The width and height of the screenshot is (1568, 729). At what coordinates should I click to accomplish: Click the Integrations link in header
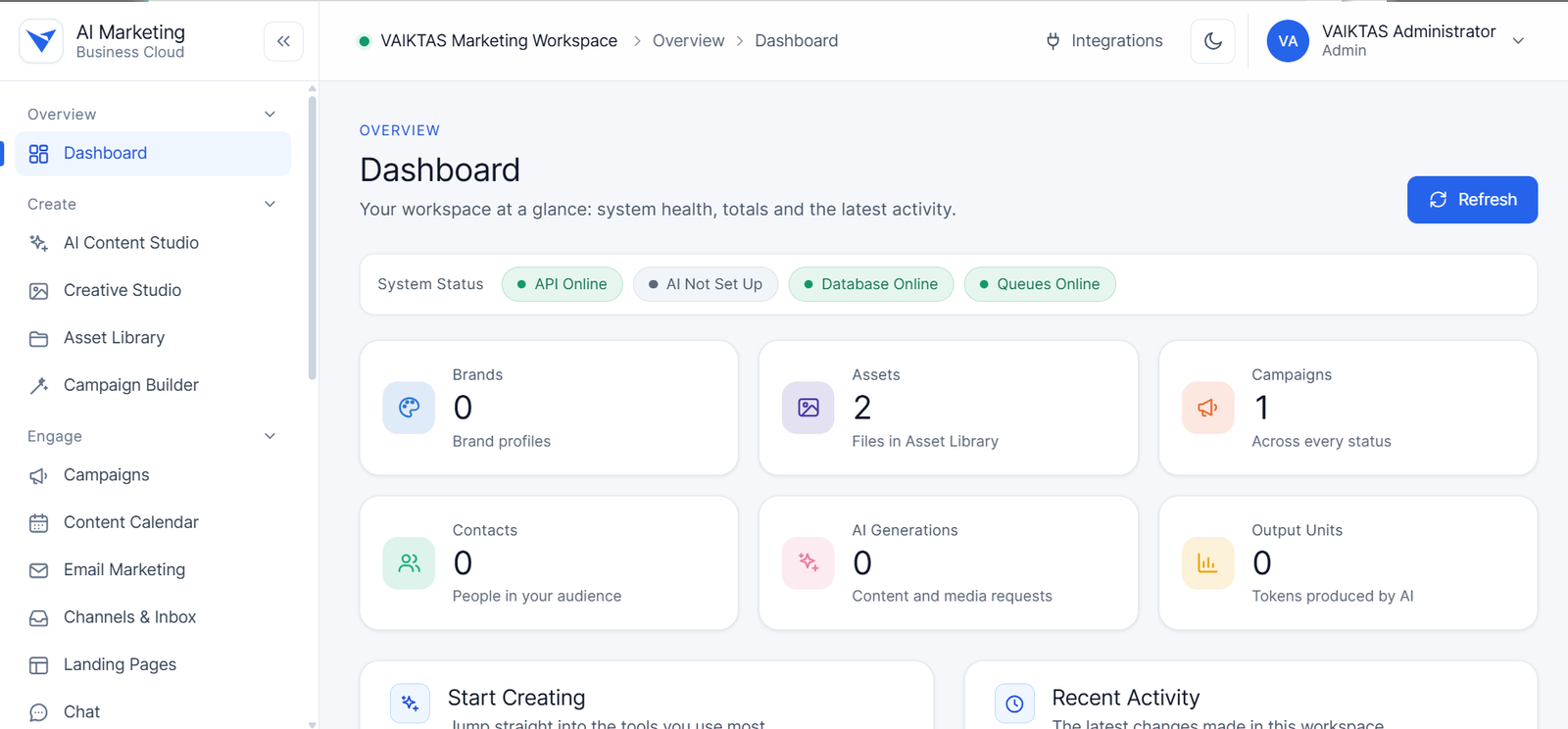[1103, 41]
